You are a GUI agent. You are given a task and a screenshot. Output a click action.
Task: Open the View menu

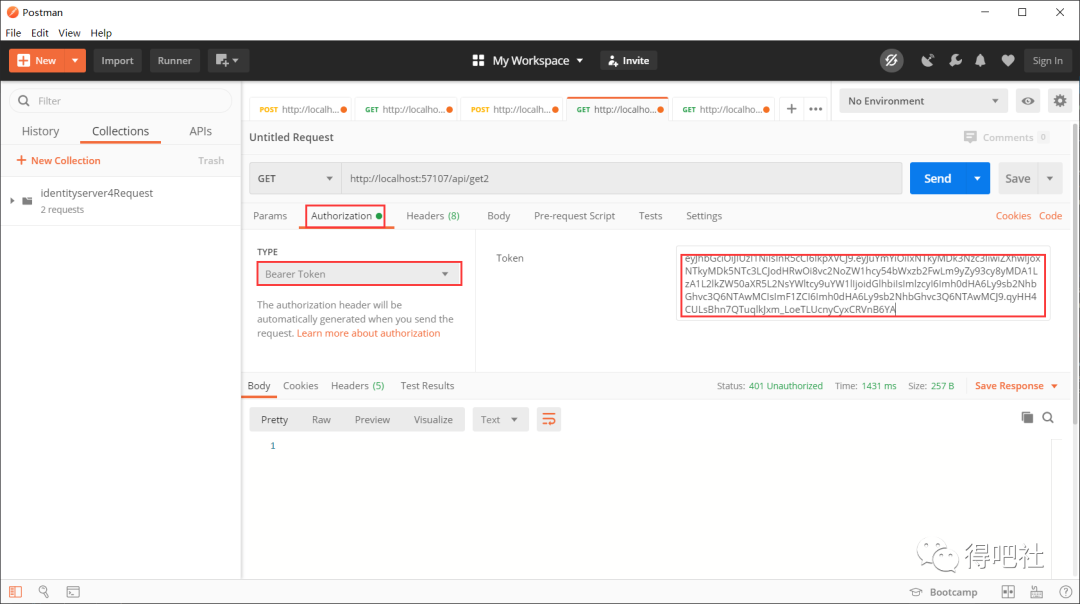tap(69, 32)
